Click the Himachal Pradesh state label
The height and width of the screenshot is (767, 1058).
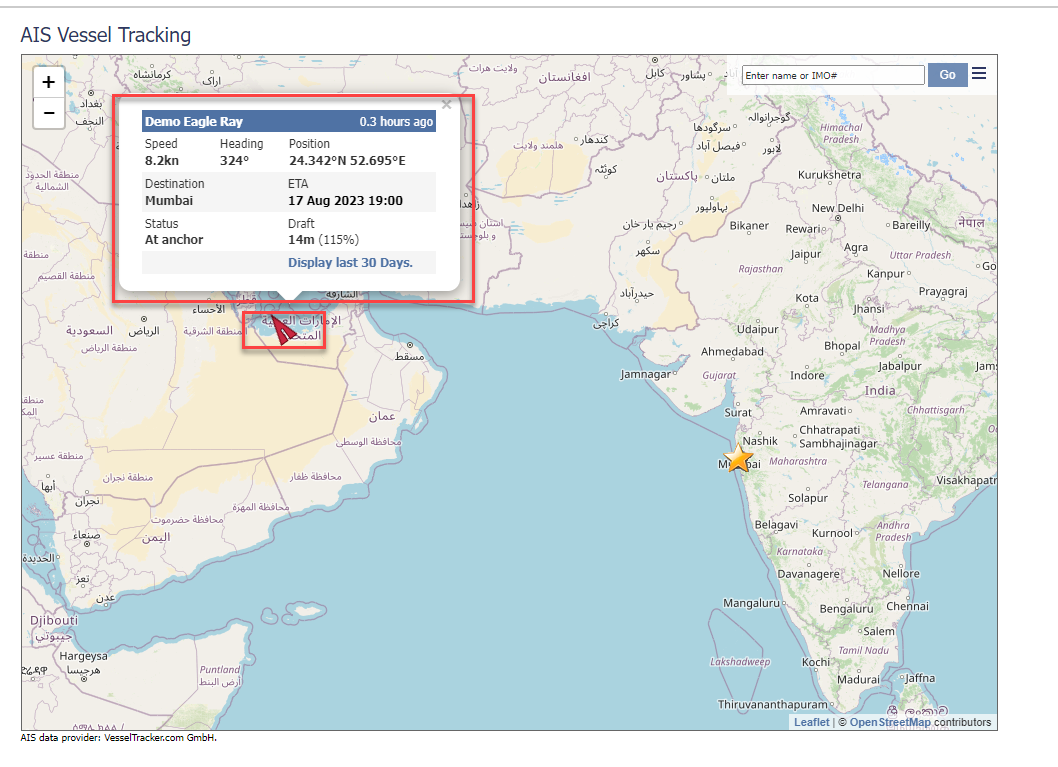pyautogui.click(x=841, y=133)
